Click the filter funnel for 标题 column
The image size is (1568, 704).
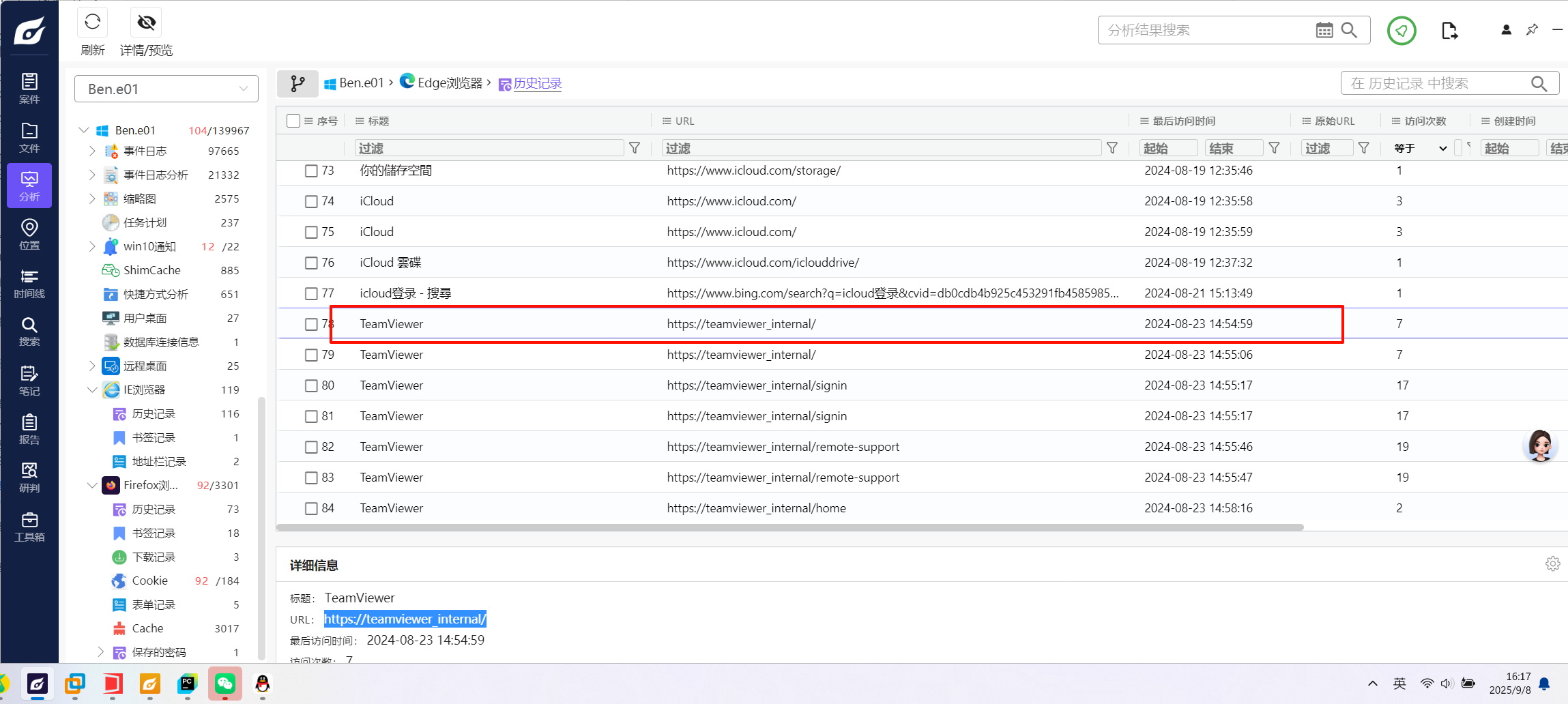pyautogui.click(x=635, y=148)
